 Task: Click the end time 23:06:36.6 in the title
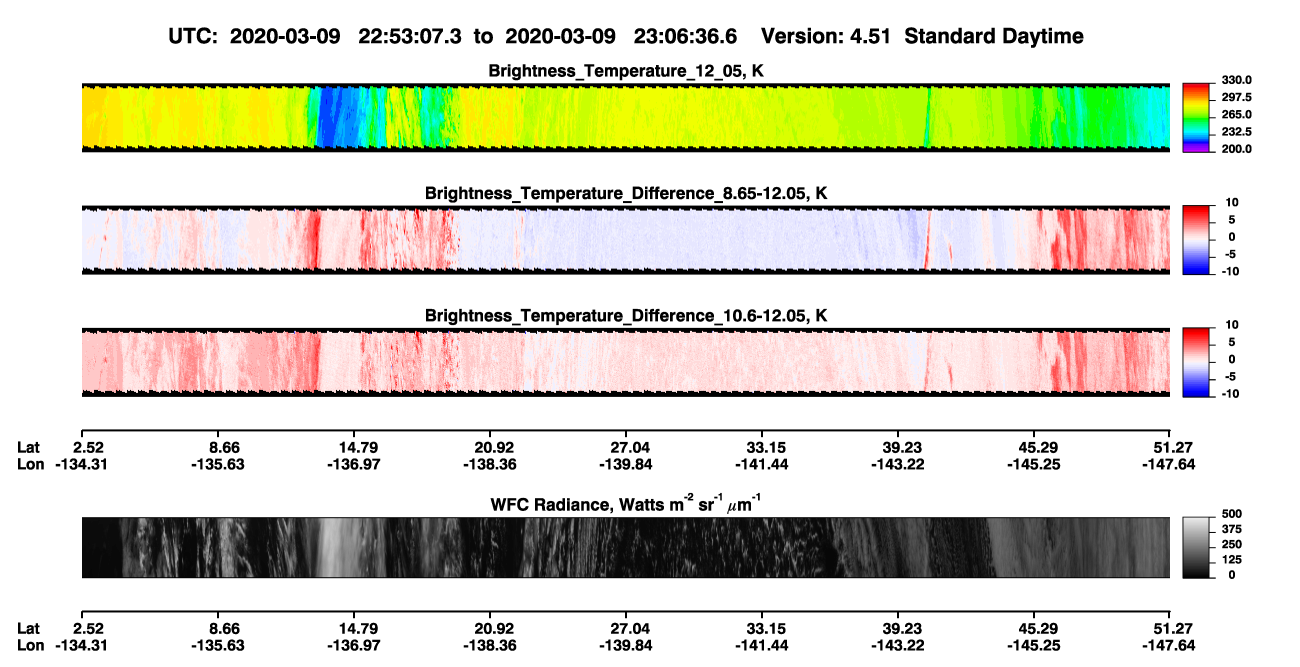[686, 36]
